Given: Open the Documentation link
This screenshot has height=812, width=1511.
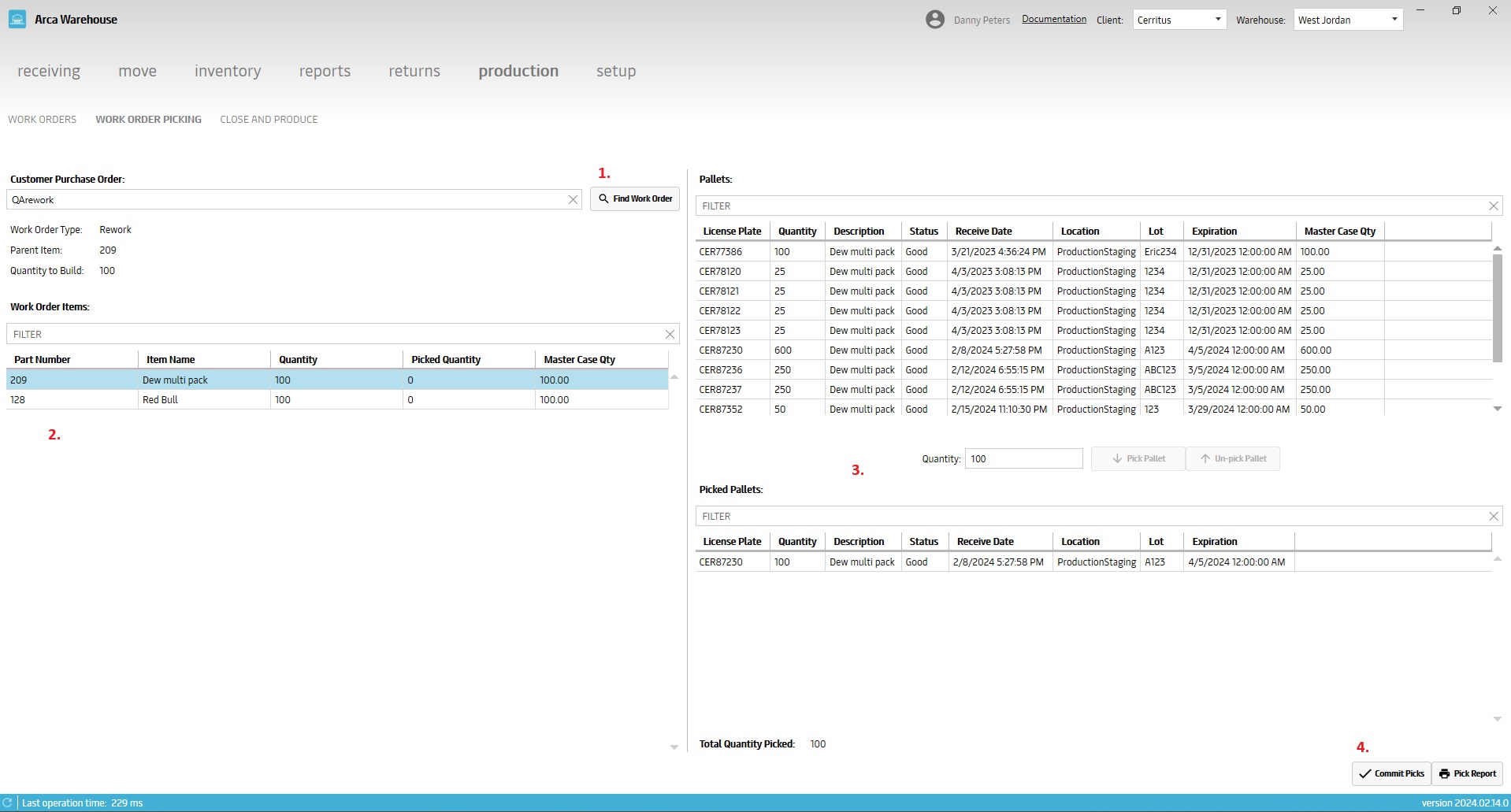Looking at the screenshot, I should (1054, 19).
